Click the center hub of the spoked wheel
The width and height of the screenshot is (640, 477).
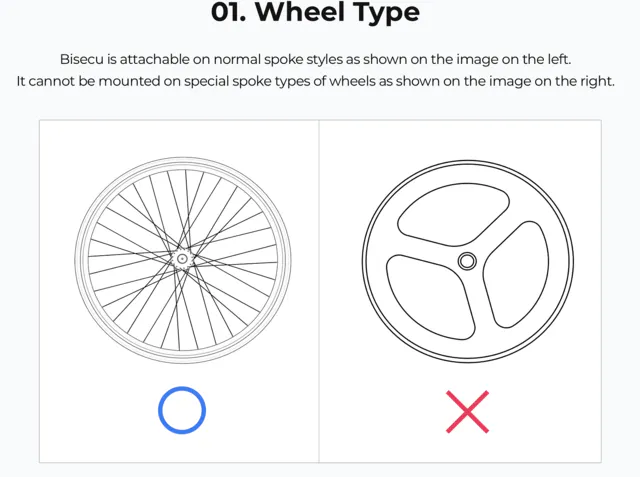pyautogui.click(x=182, y=258)
